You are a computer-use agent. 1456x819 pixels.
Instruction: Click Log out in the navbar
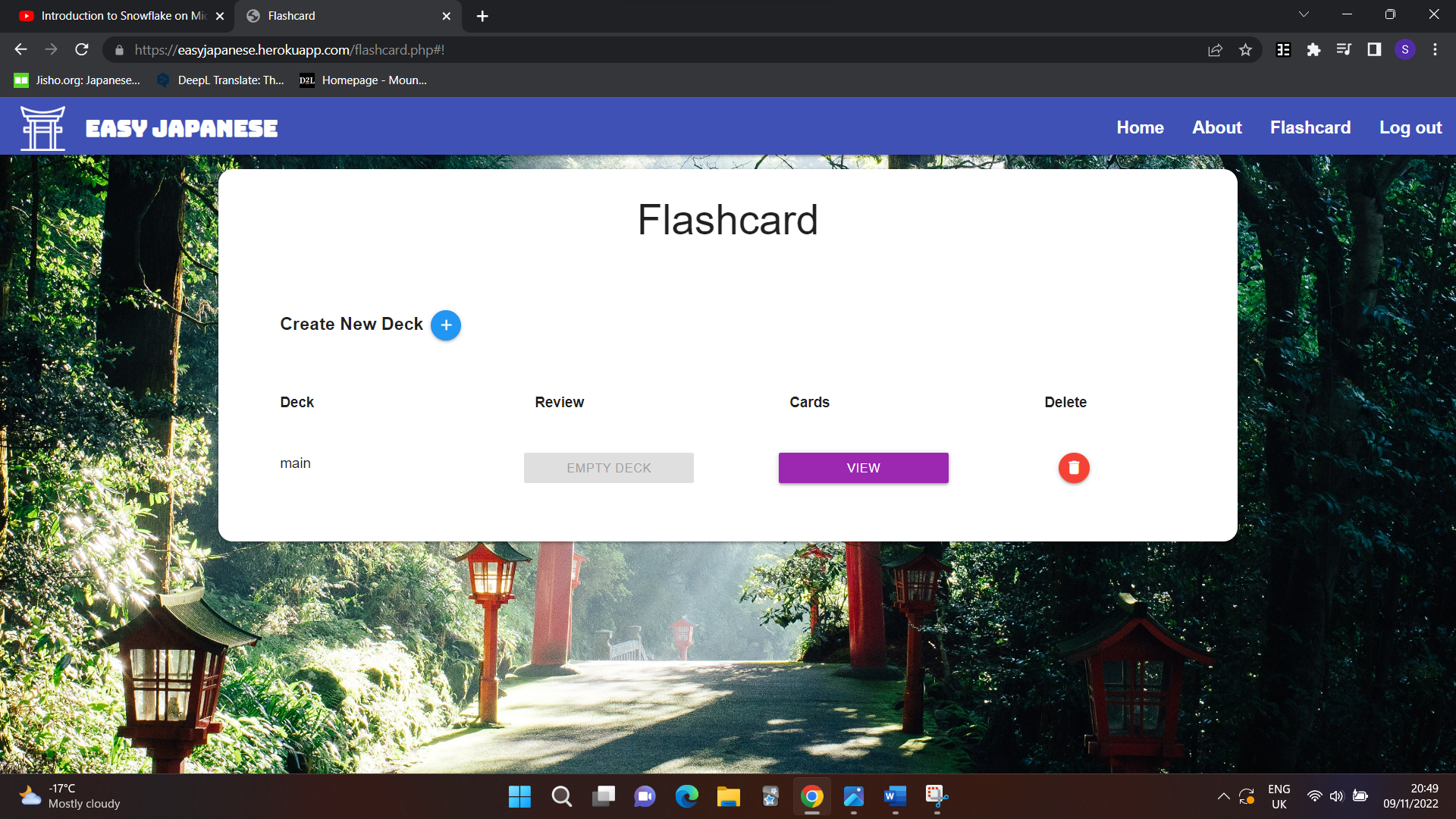pos(1410,127)
